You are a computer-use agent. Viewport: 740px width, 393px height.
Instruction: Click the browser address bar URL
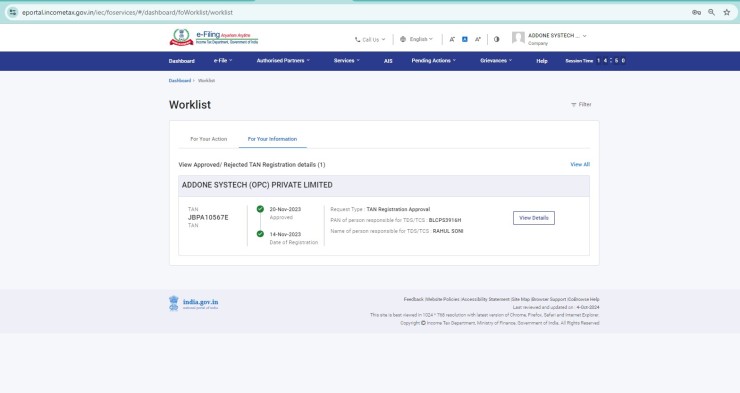click(127, 12)
